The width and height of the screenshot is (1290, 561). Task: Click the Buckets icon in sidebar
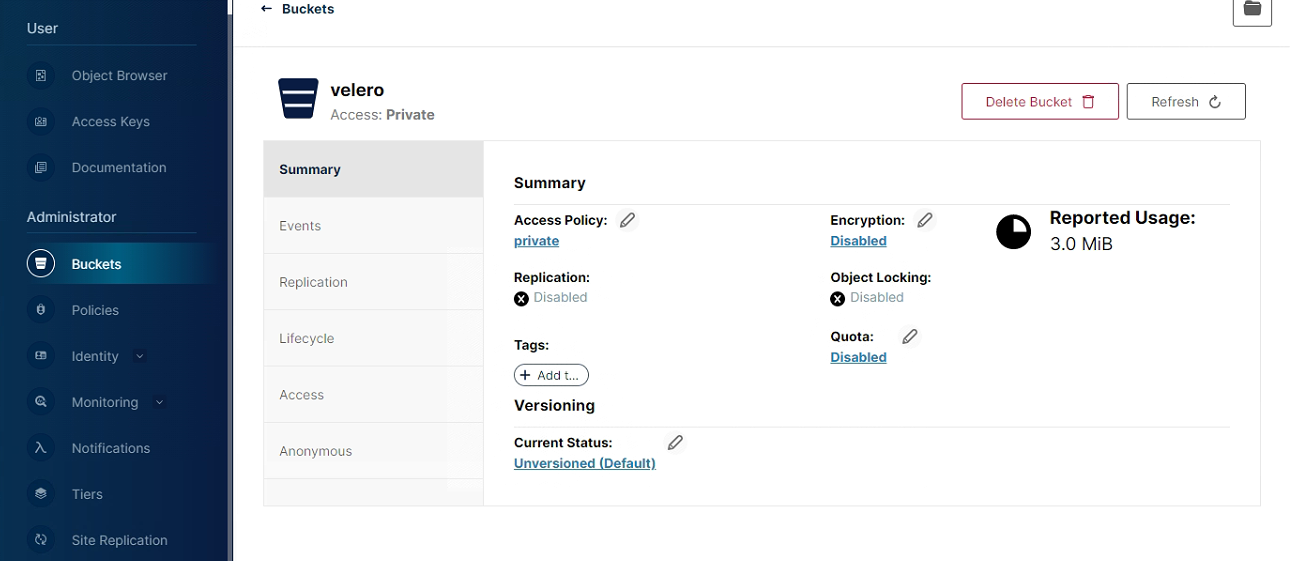tap(41, 264)
